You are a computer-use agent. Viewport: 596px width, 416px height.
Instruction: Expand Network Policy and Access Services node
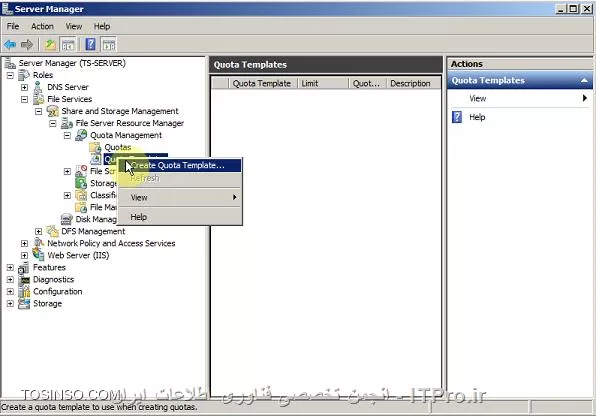click(x=24, y=243)
